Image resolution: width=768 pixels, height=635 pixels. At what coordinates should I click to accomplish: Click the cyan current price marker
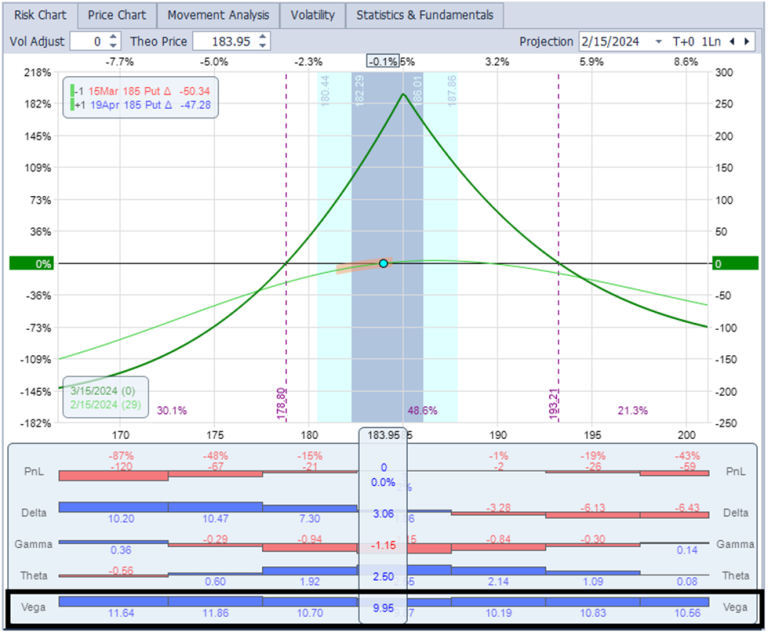[x=383, y=264]
